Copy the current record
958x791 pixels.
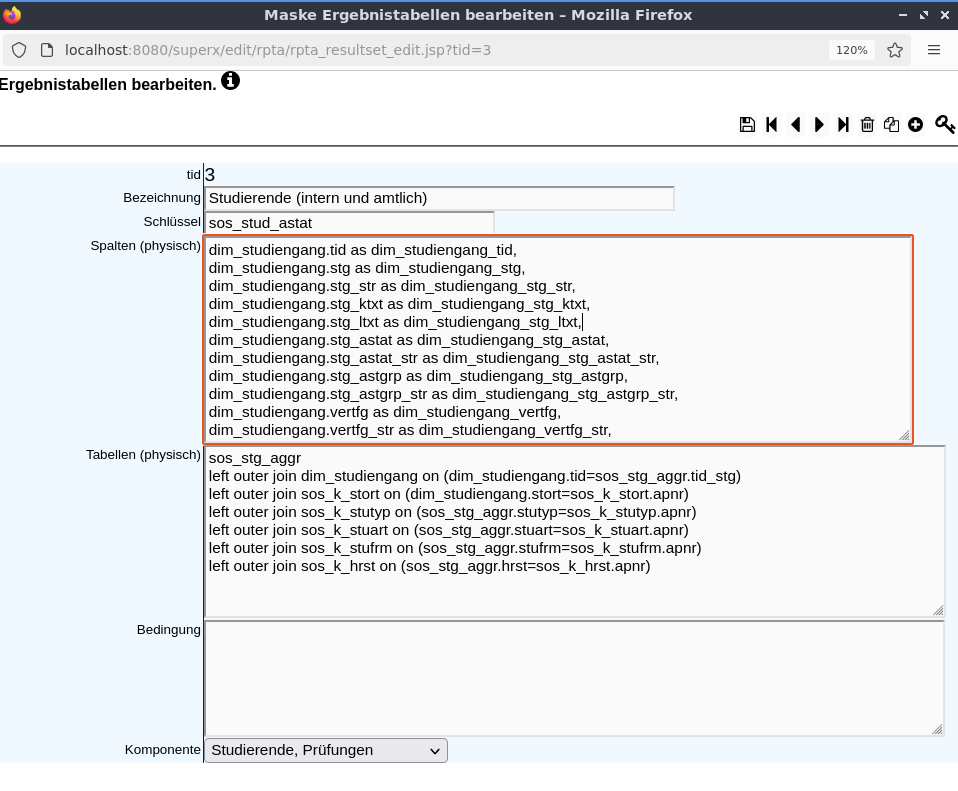tap(891, 125)
